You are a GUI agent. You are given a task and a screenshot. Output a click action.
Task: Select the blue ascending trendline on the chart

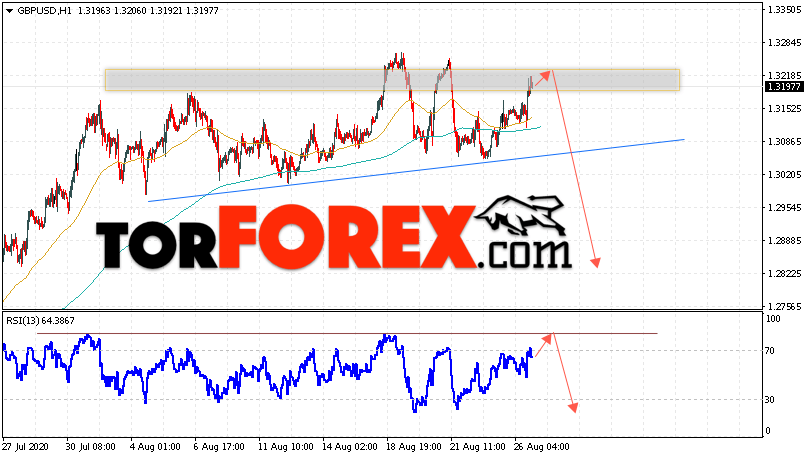point(416,170)
